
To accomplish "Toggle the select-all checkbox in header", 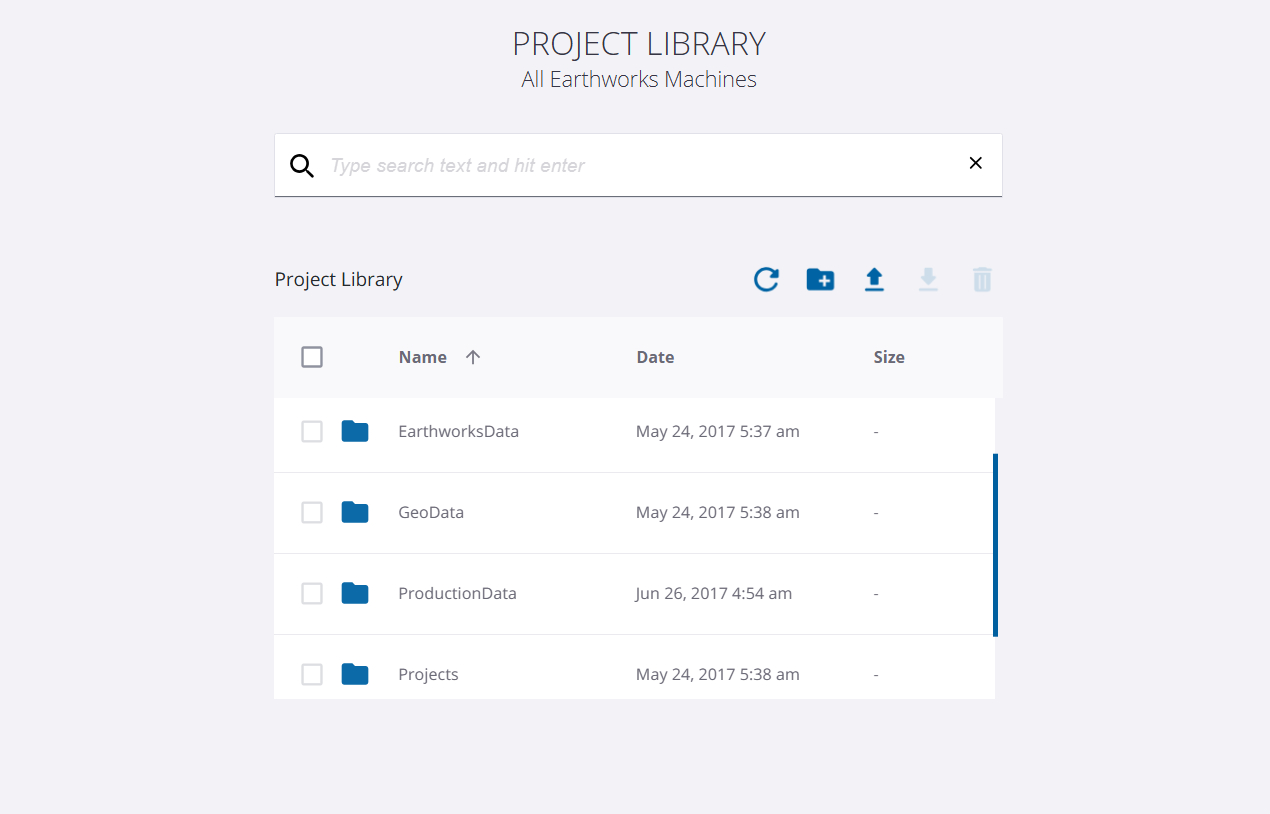I will click(312, 357).
